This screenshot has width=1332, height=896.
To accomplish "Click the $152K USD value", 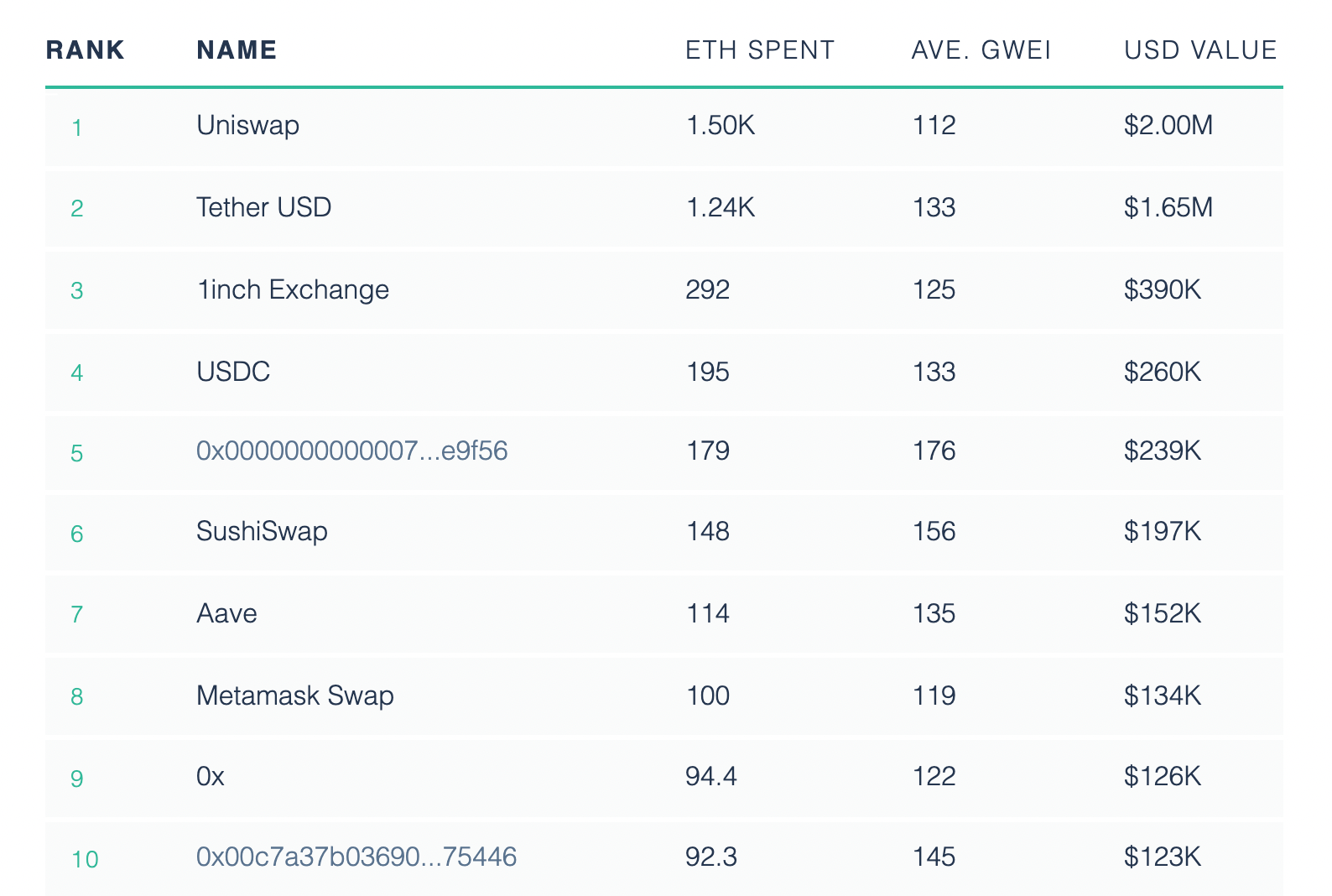I will pyautogui.click(x=1163, y=613).
